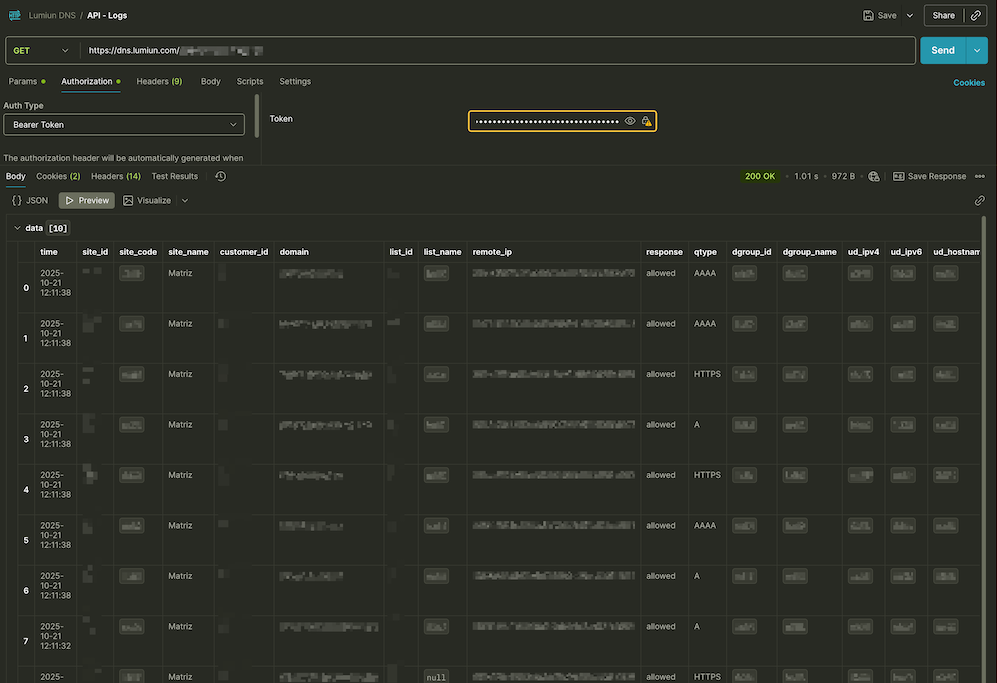Open the Bearer Token auth type dropdown
Viewport: 997px width, 683px height.
124,125
